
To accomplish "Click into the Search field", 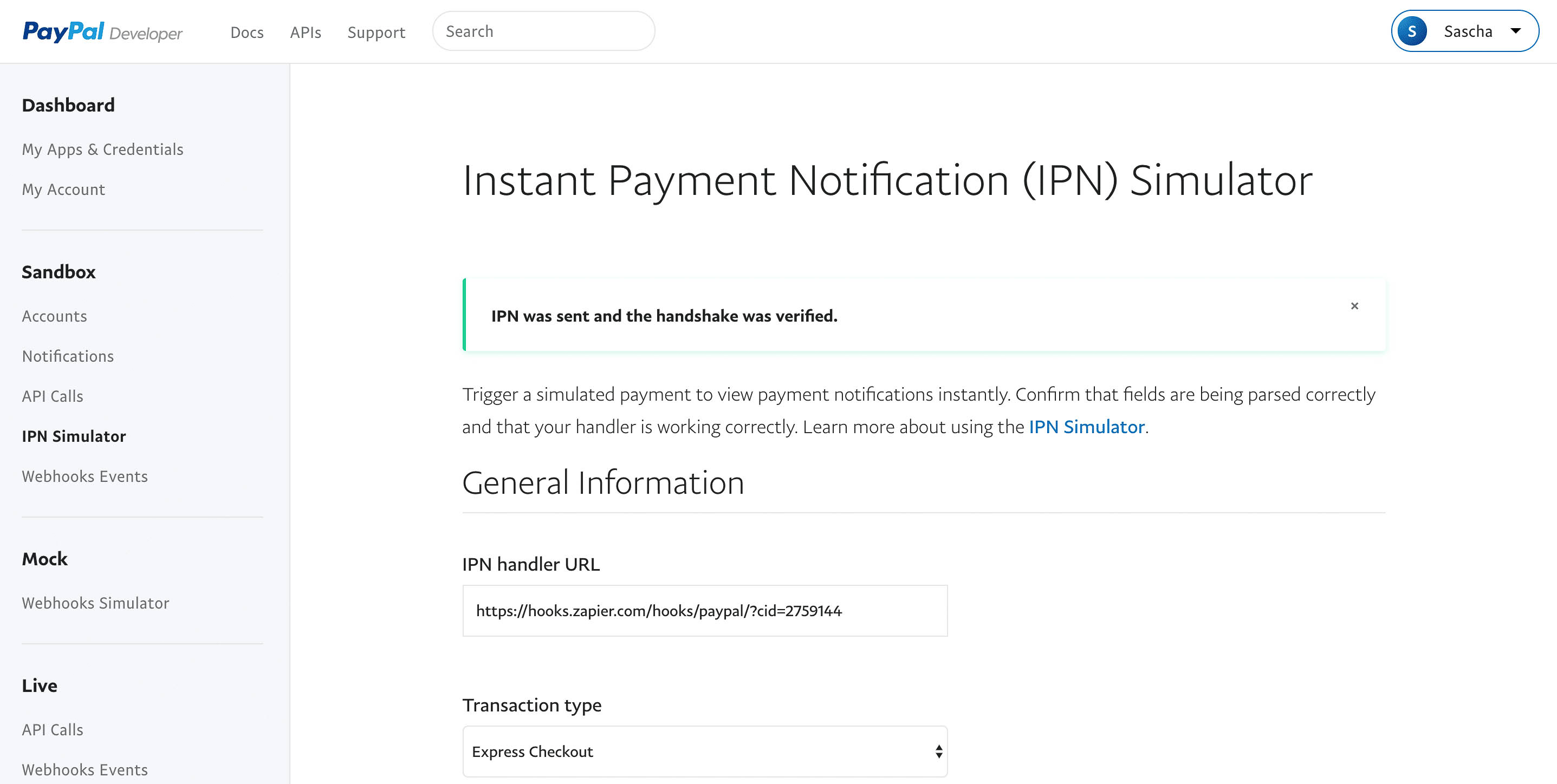I will point(543,31).
